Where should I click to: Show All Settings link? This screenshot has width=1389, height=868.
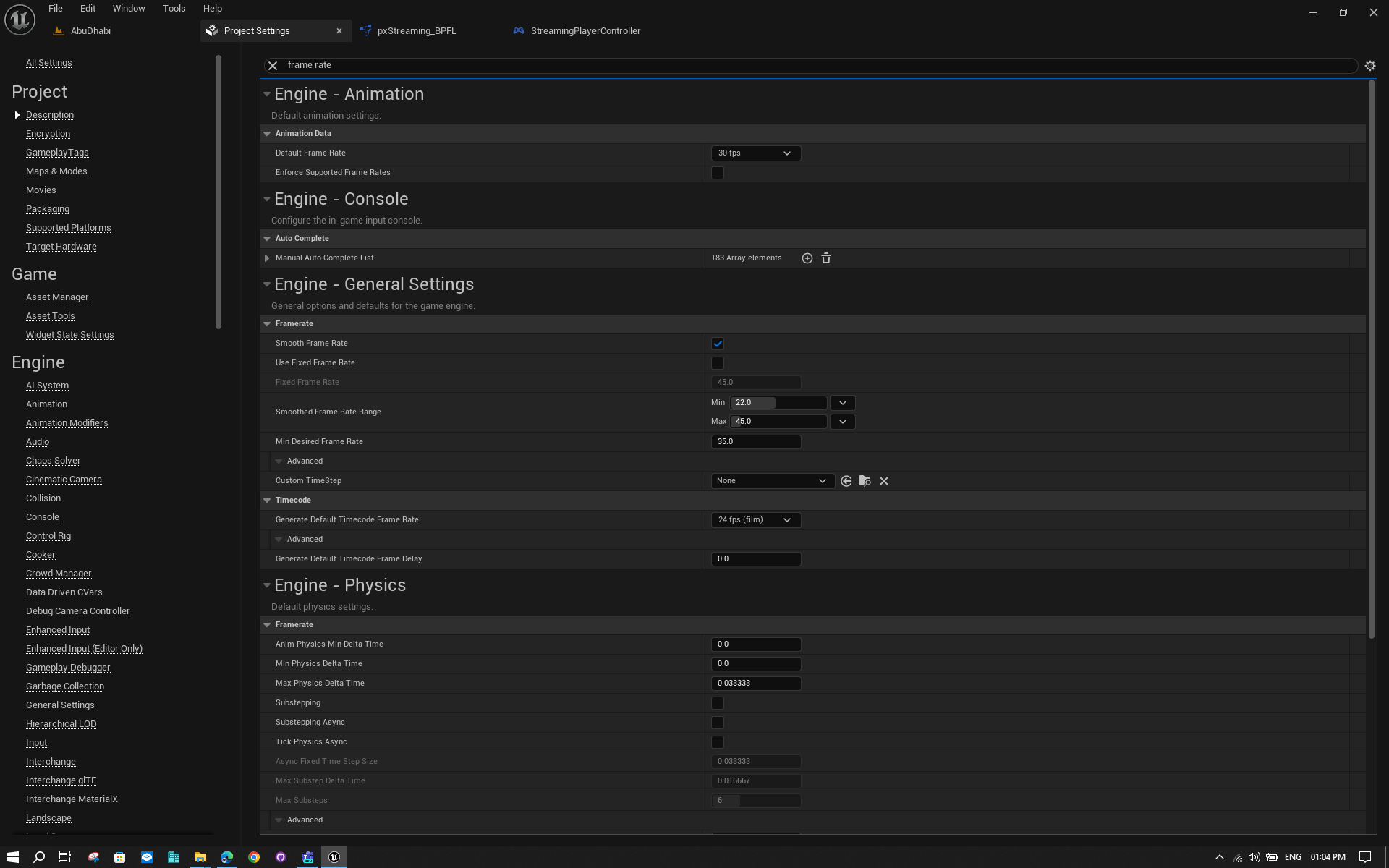coord(49,63)
